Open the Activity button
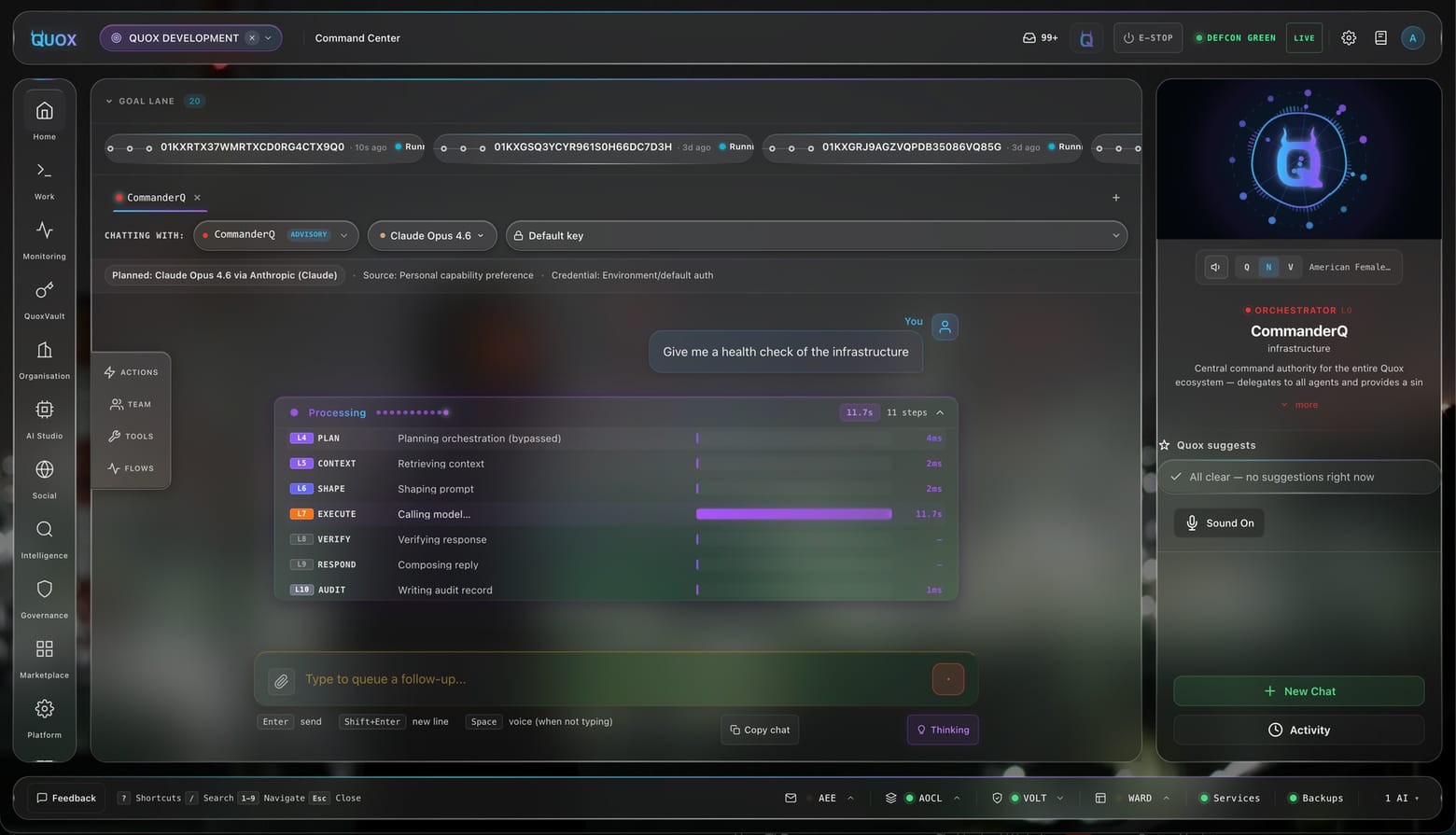This screenshot has width=1456, height=835. coord(1298,731)
